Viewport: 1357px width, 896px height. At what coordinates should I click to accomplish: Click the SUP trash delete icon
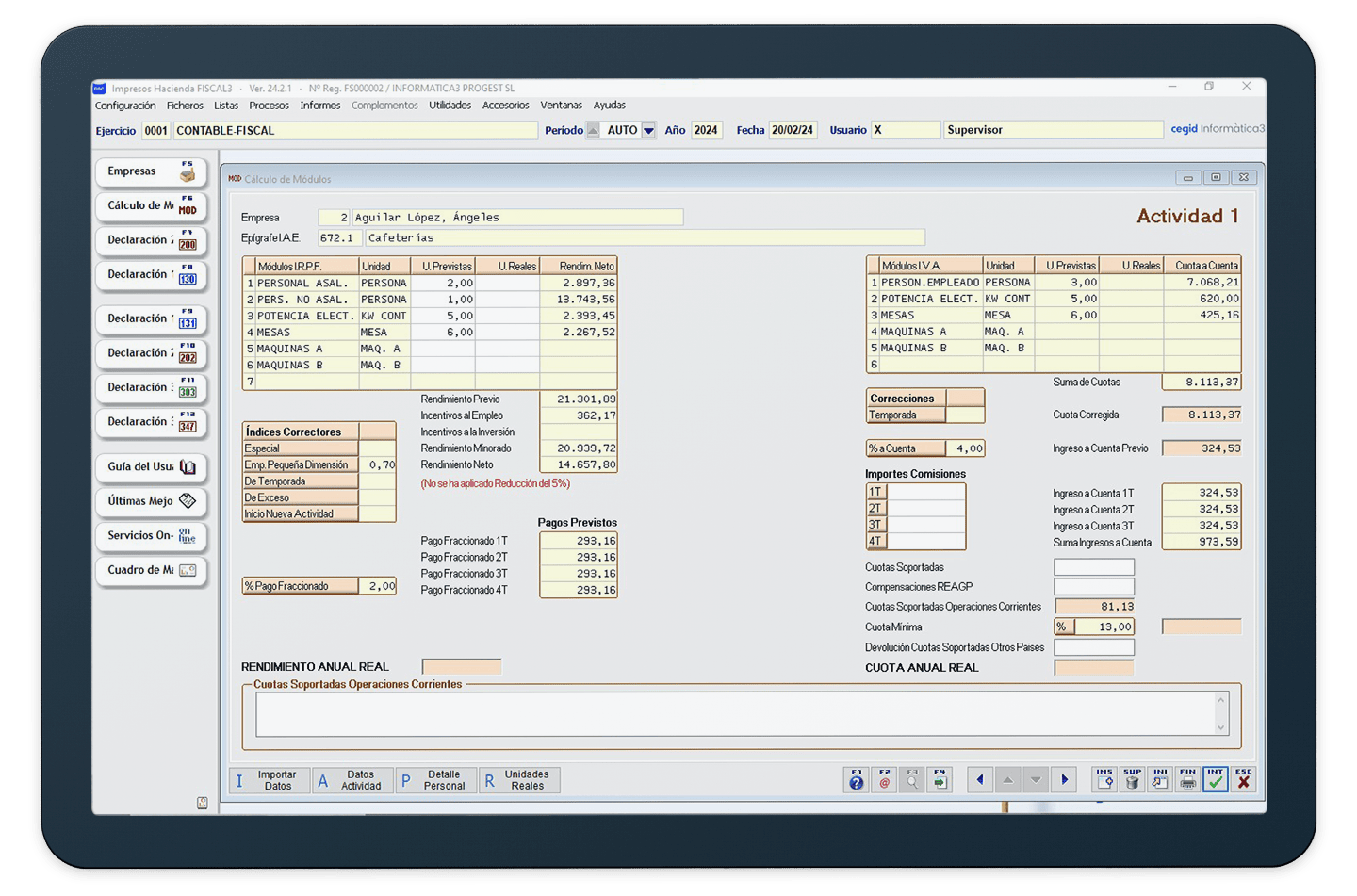pos(1132,779)
